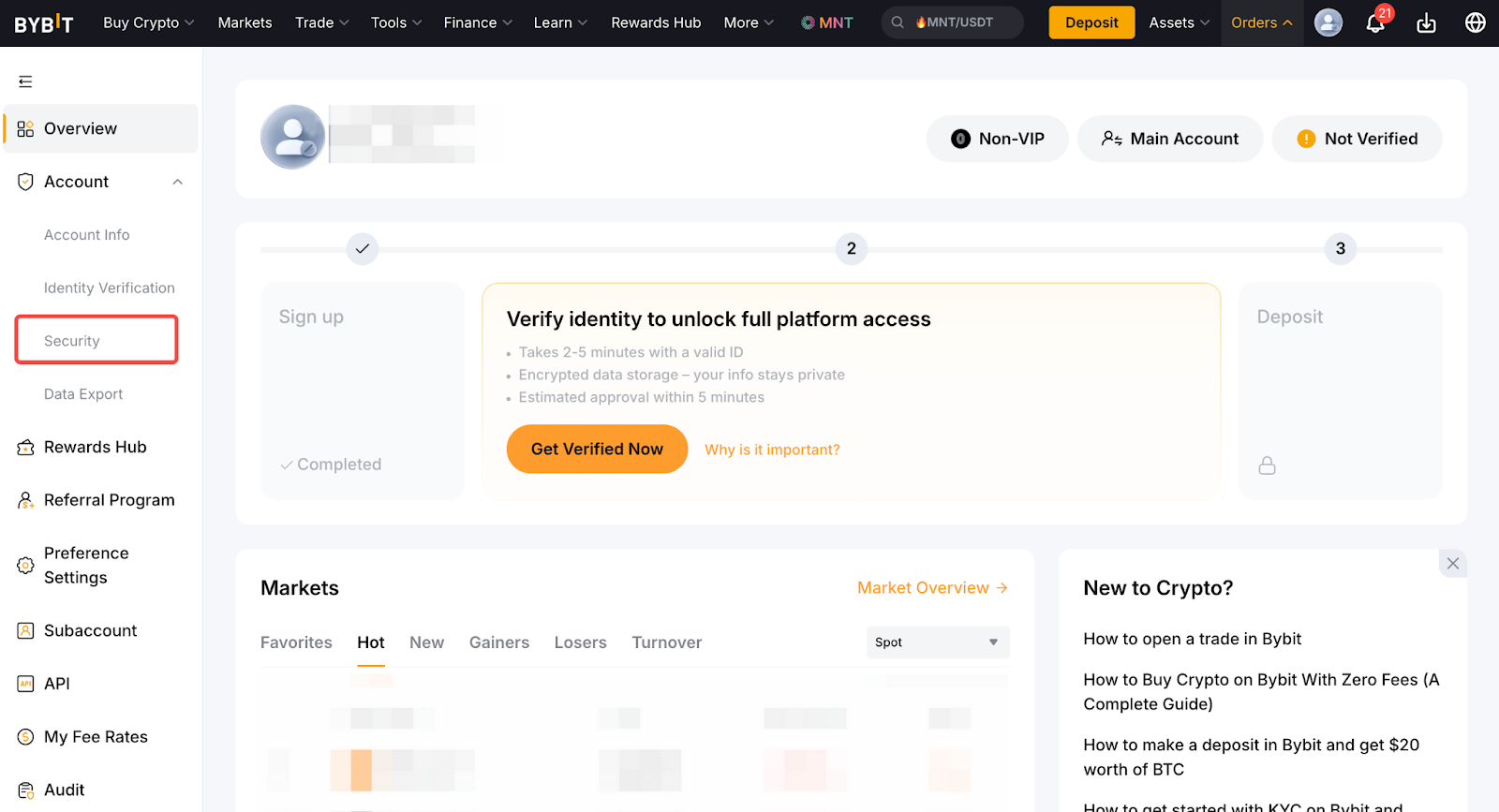This screenshot has height=812, width=1499.
Task: Click the download app icon
Action: point(1426,23)
